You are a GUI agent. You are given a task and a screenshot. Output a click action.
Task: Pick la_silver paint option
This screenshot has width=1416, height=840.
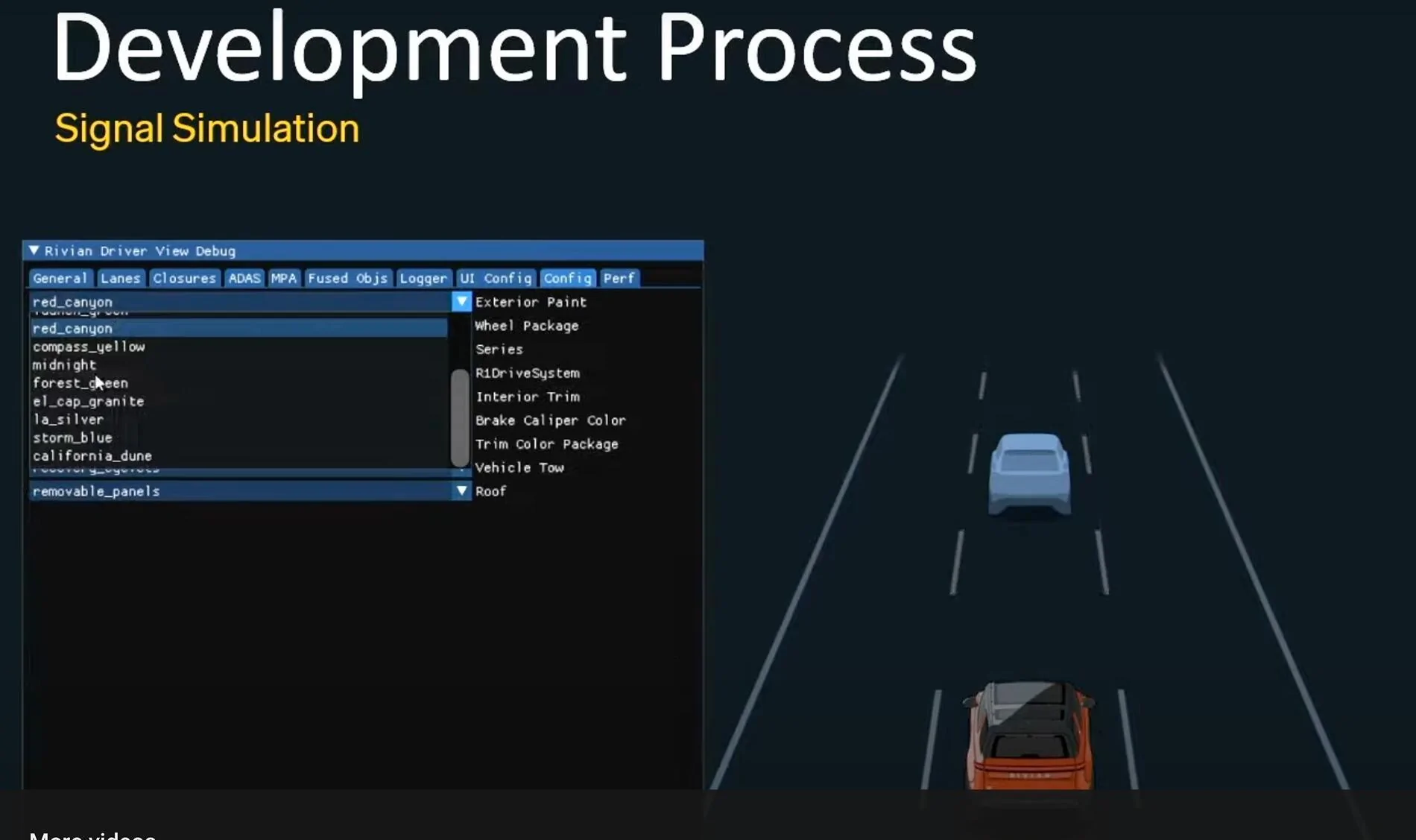pos(238,419)
